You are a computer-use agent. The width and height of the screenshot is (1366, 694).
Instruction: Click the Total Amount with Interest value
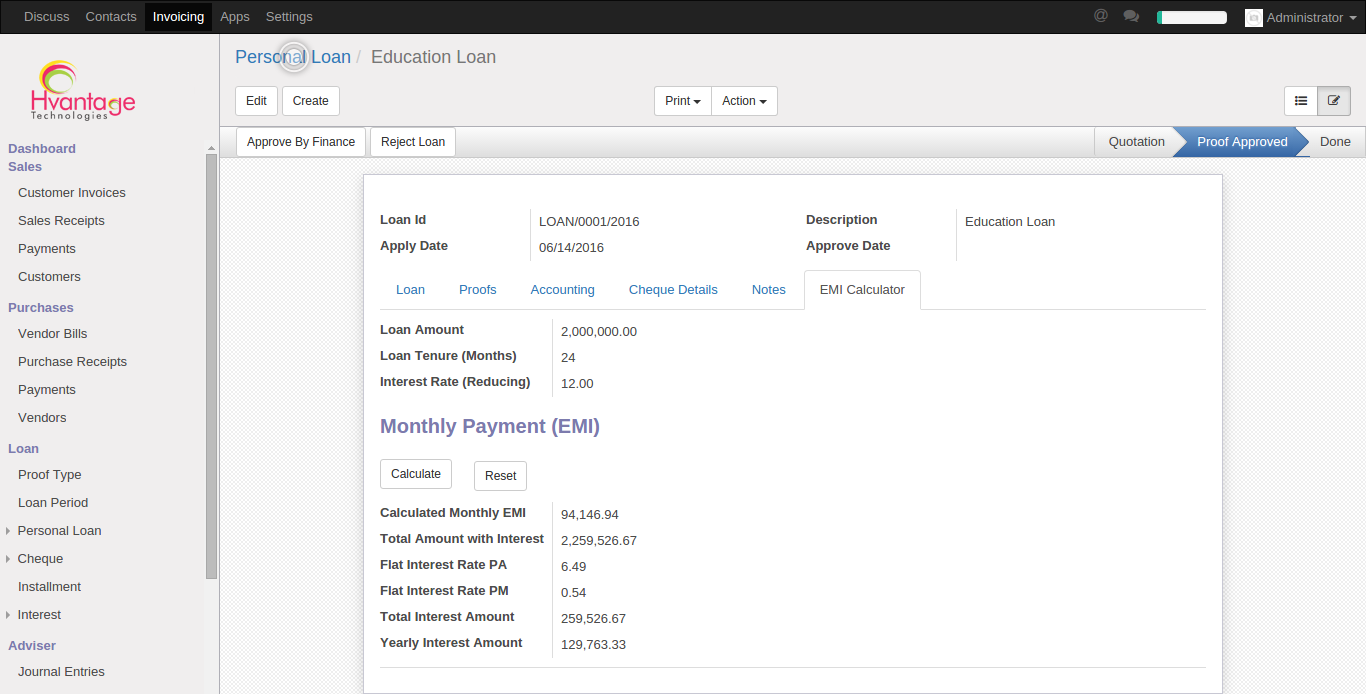599,541
